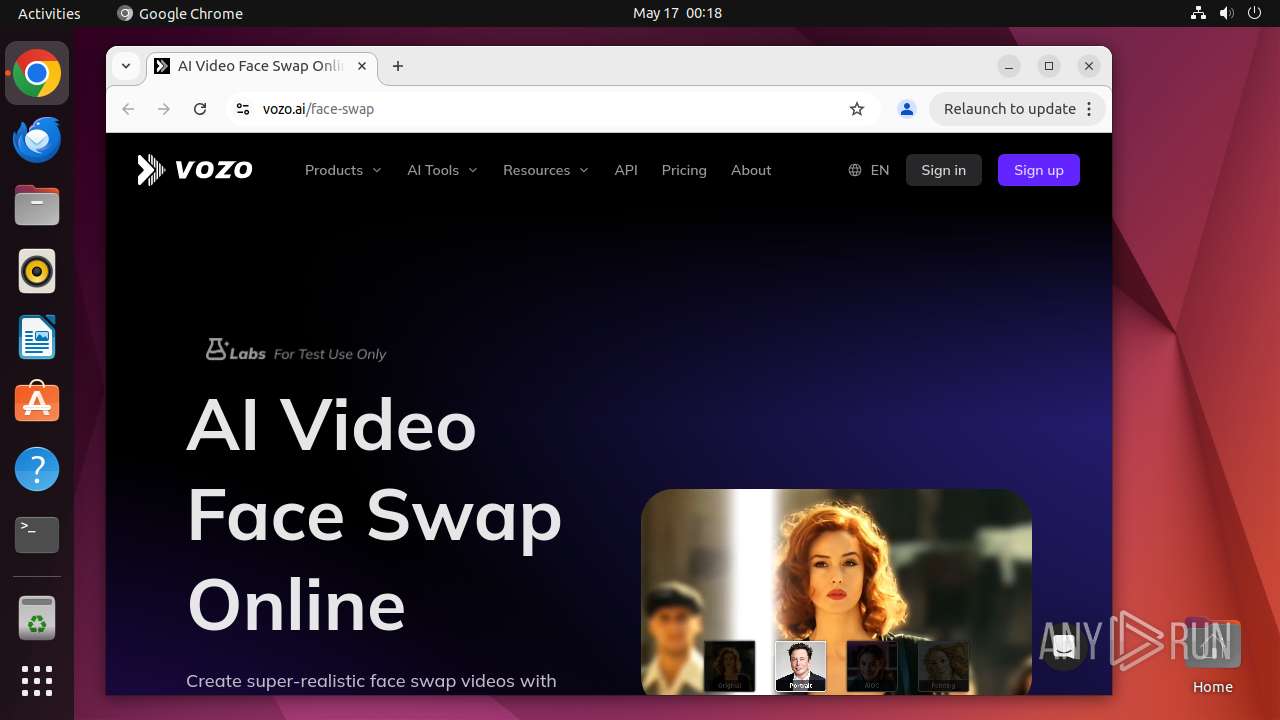Open the clock and calendar panel
Image resolution: width=1280 pixels, height=720 pixels.
pos(677,13)
